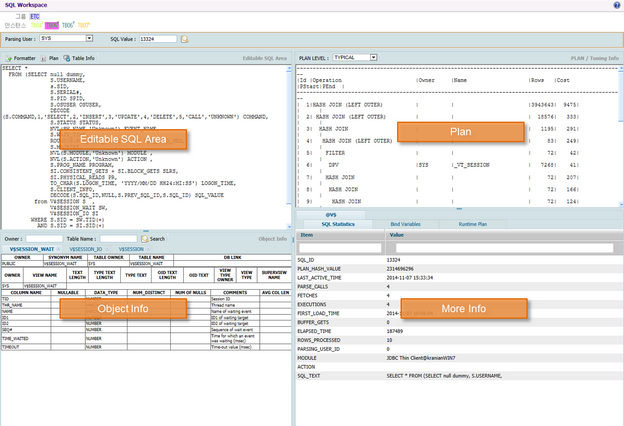624x426 pixels.
Task: Switch to the V$SESSION tab
Action: 131,249
